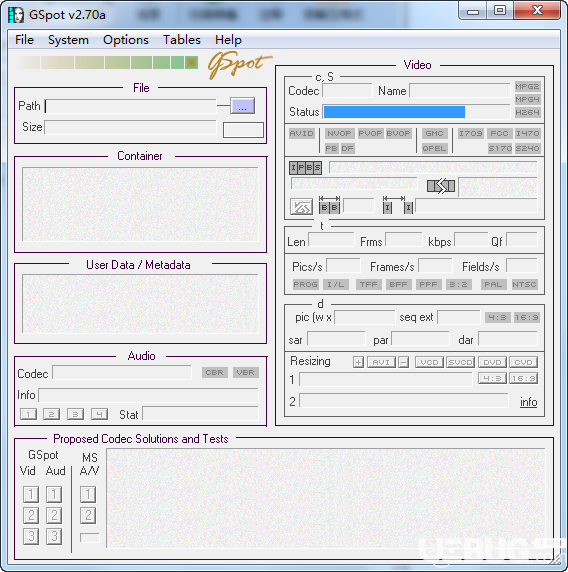Click the I-I frame interval icon

click(397, 205)
